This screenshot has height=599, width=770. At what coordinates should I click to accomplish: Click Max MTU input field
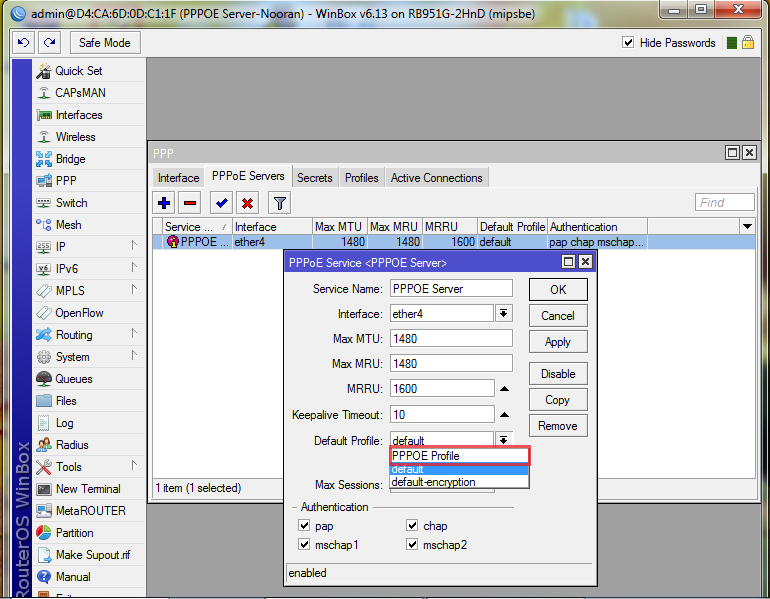(451, 339)
